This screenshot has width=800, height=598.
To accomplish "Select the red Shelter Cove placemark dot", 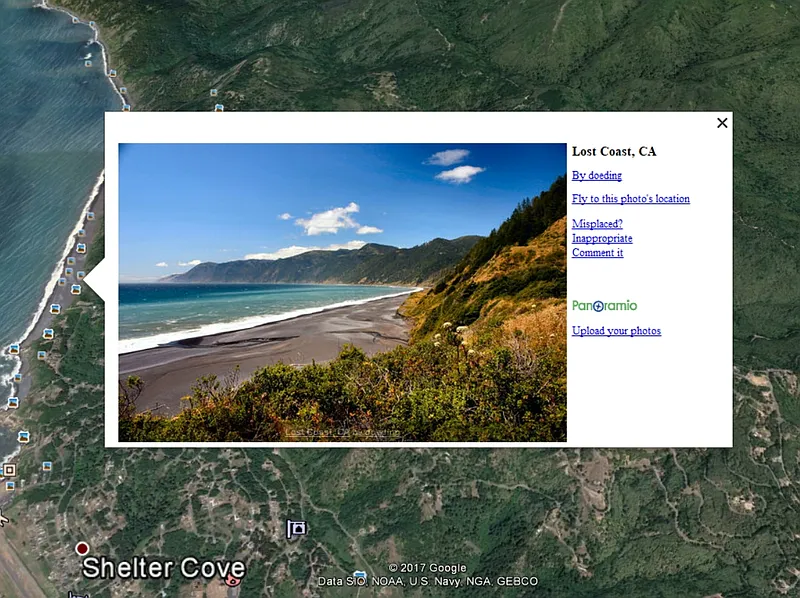I will [x=82, y=549].
